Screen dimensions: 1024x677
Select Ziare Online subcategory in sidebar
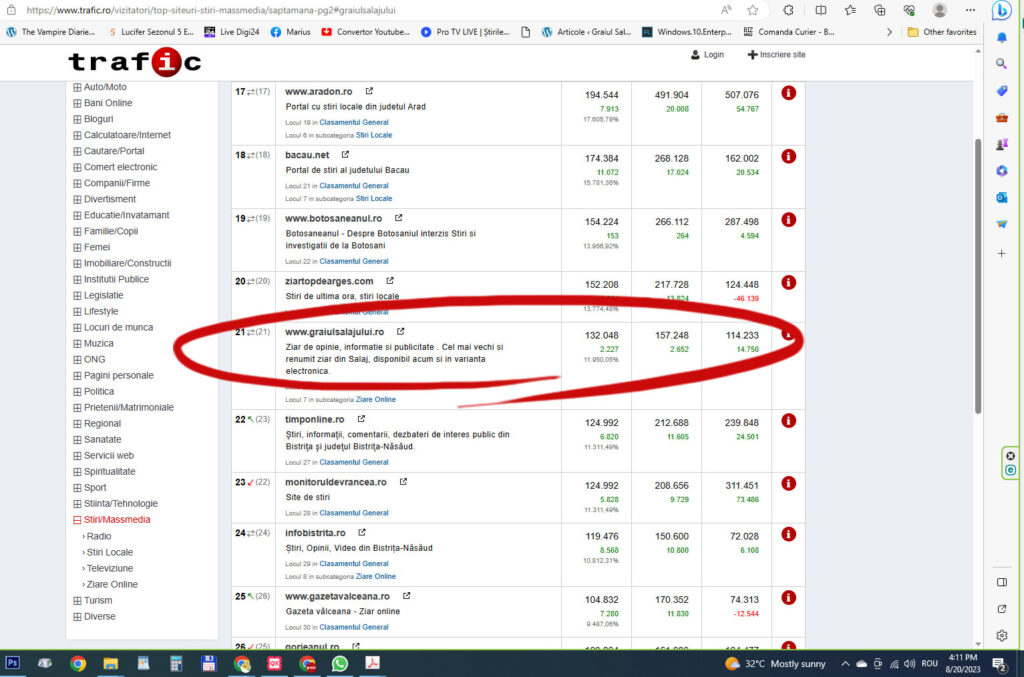(x=111, y=584)
